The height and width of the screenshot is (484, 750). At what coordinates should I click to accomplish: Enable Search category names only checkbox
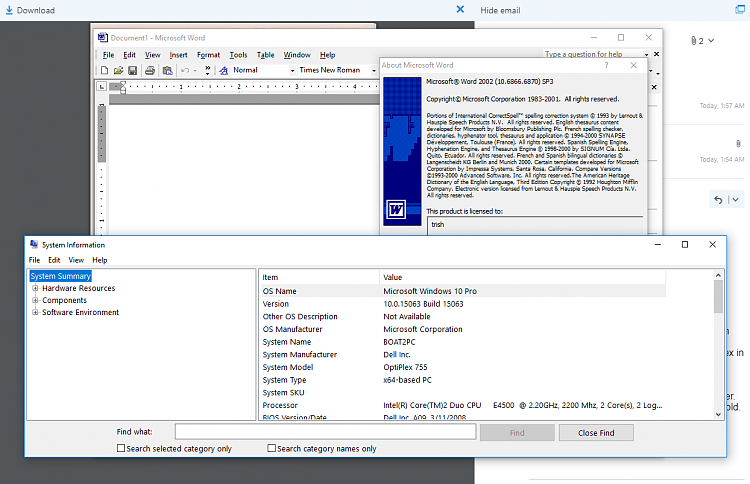tap(272, 448)
